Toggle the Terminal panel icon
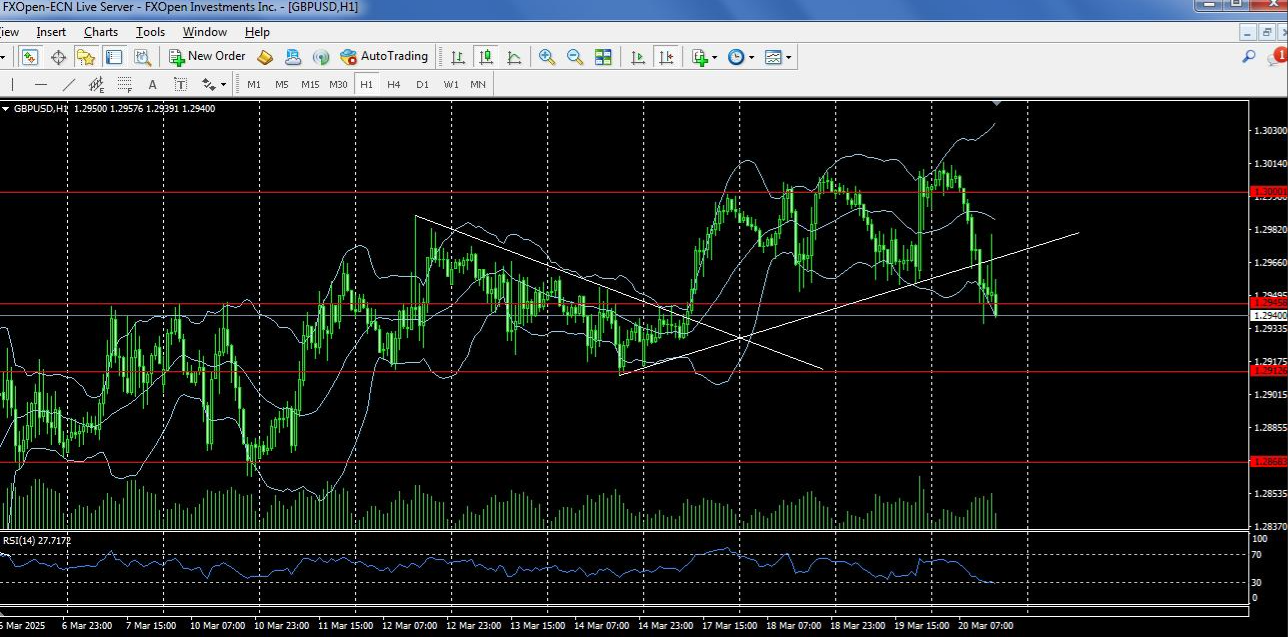The width and height of the screenshot is (1288, 637). pyautogui.click(x=114, y=57)
